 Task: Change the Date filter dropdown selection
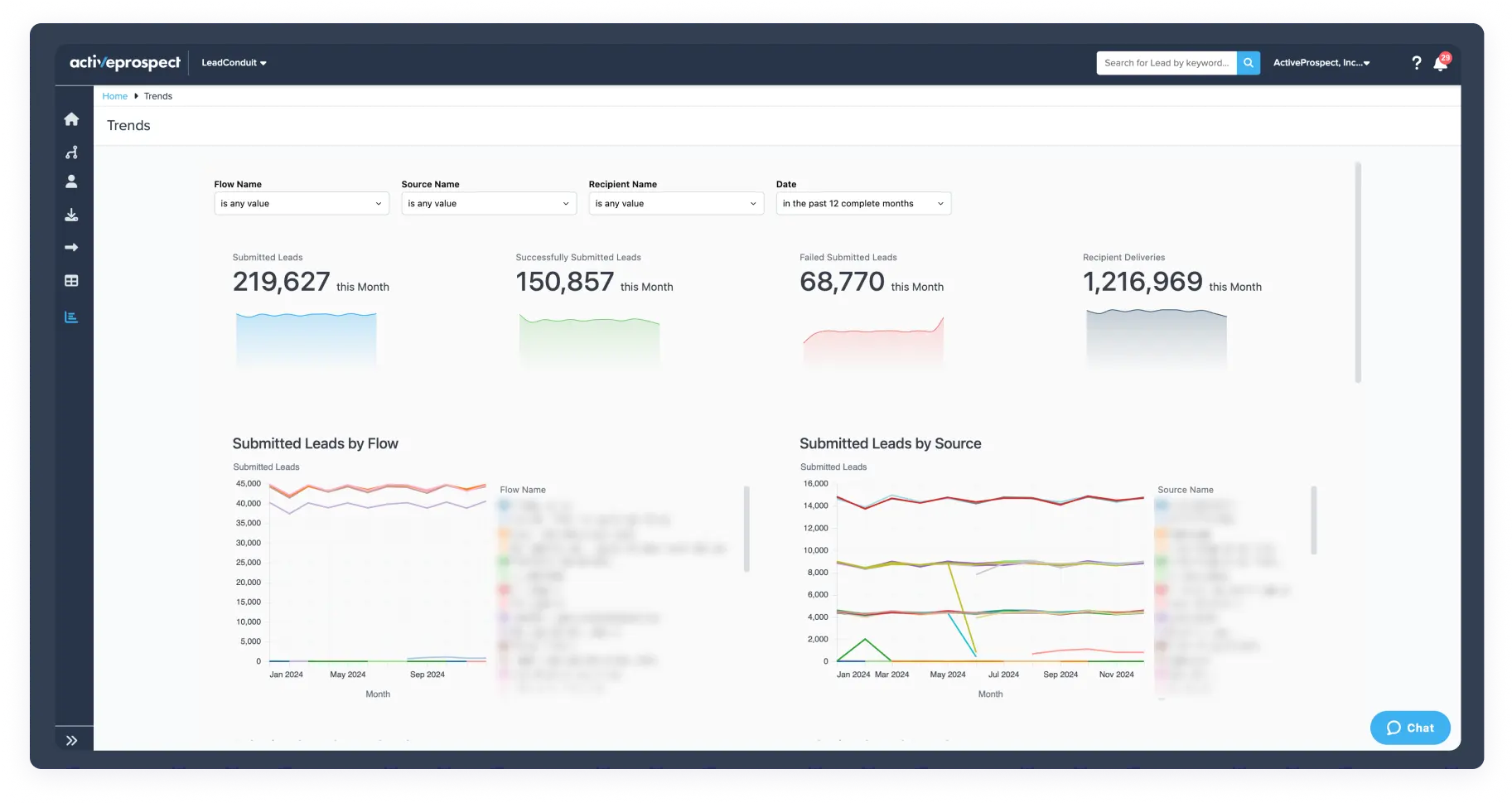click(862, 203)
